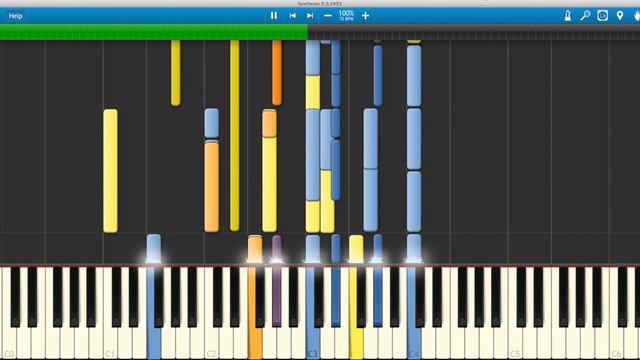The height and width of the screenshot is (360, 640).
Task: Pause the song playback
Action: pyautogui.click(x=274, y=16)
